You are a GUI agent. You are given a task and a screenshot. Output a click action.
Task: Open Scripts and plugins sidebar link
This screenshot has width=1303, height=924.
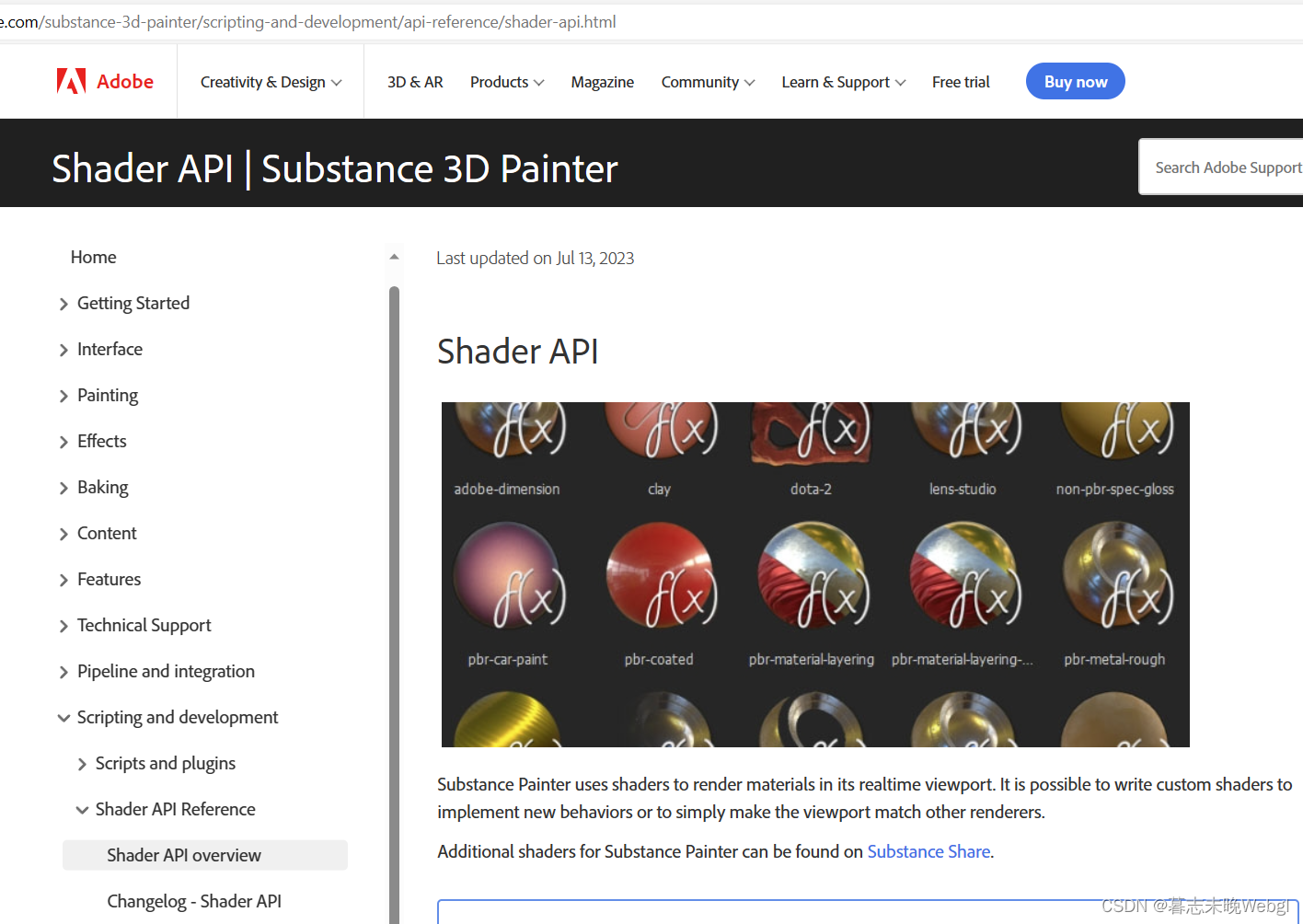tap(166, 763)
